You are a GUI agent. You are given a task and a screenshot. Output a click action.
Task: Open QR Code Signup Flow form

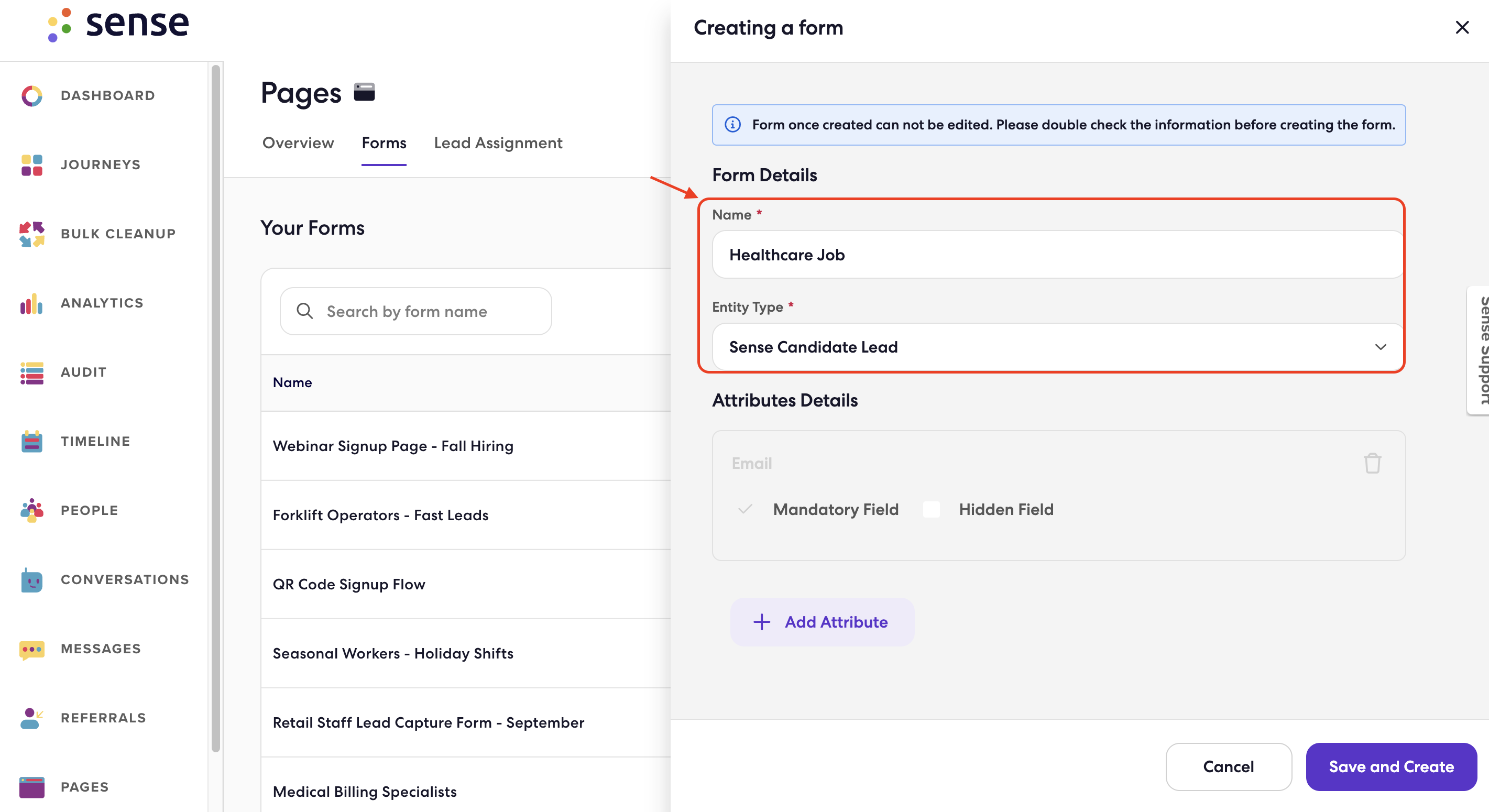tap(348, 584)
